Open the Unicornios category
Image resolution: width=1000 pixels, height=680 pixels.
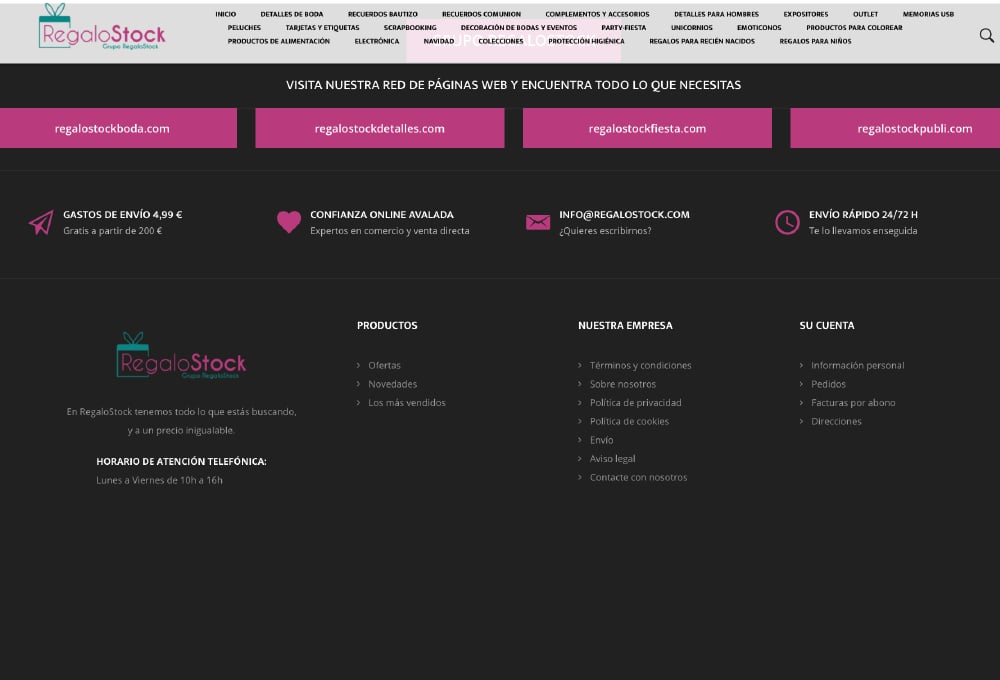tap(691, 28)
